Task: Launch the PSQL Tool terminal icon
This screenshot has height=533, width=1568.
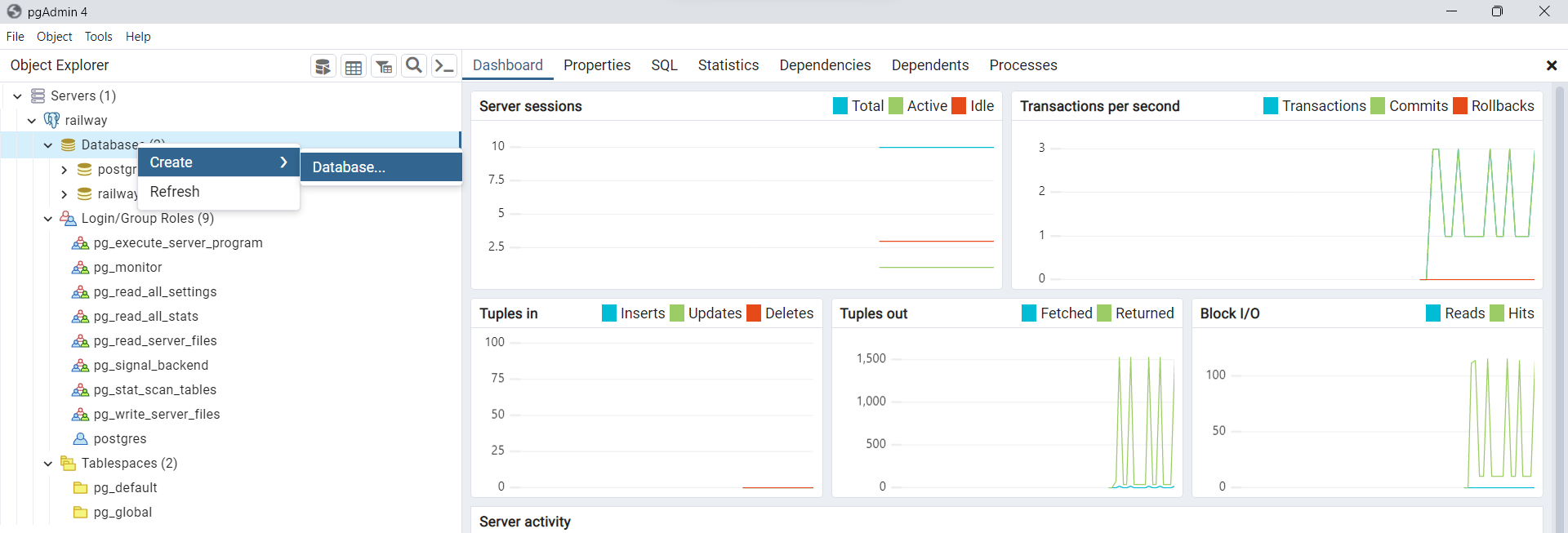Action: coord(444,66)
